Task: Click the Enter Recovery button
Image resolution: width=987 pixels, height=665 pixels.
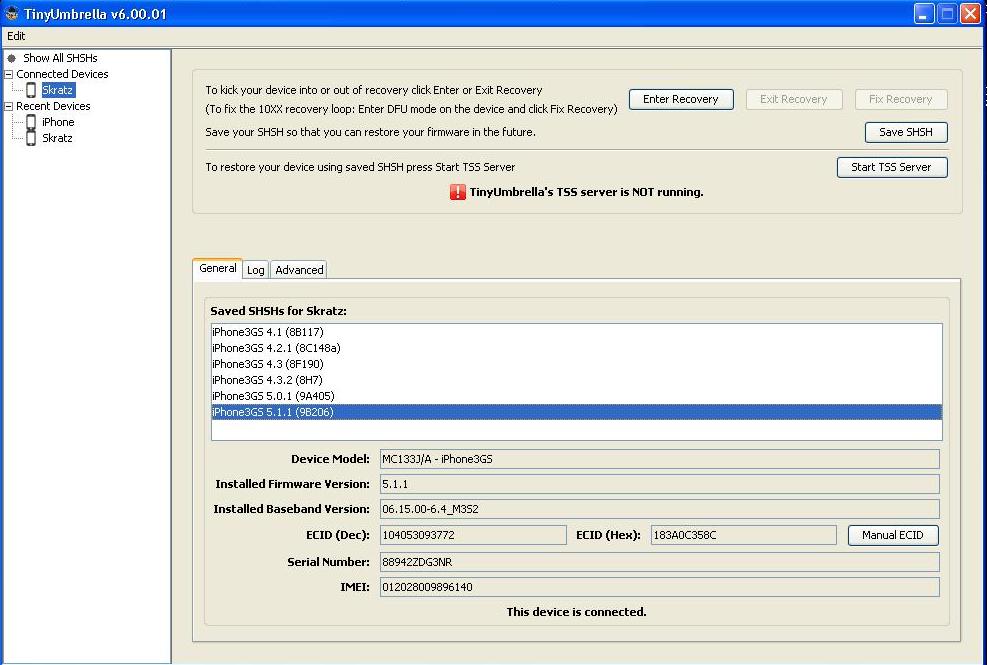Action: click(681, 99)
